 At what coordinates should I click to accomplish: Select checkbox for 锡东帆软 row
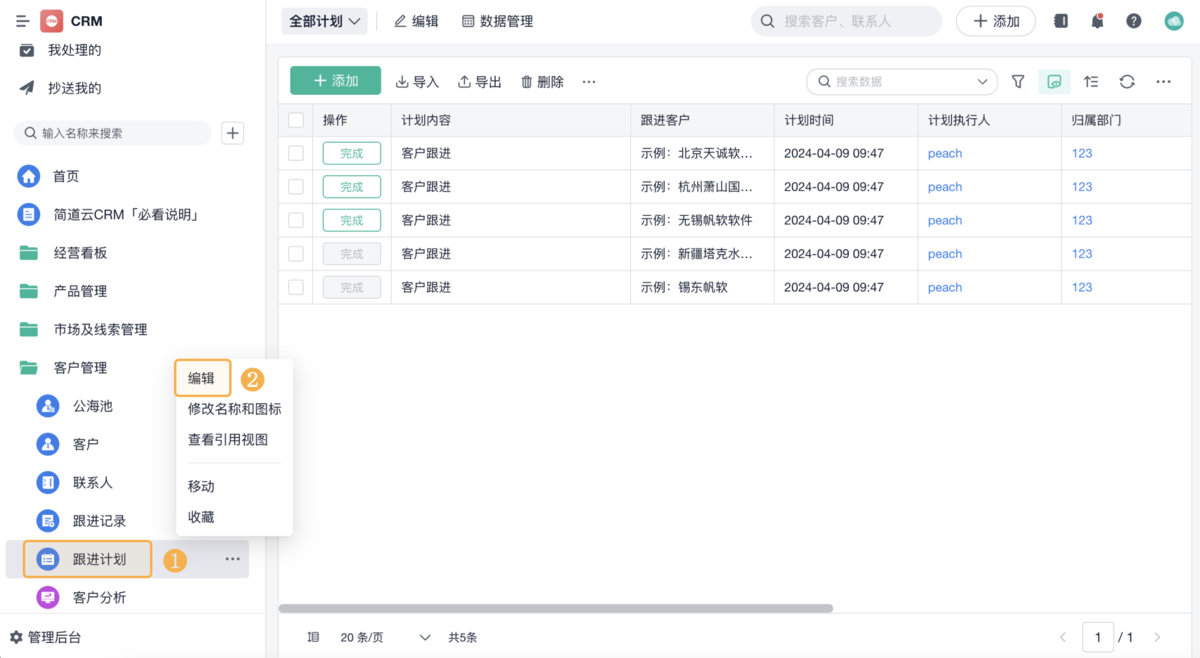(x=296, y=287)
